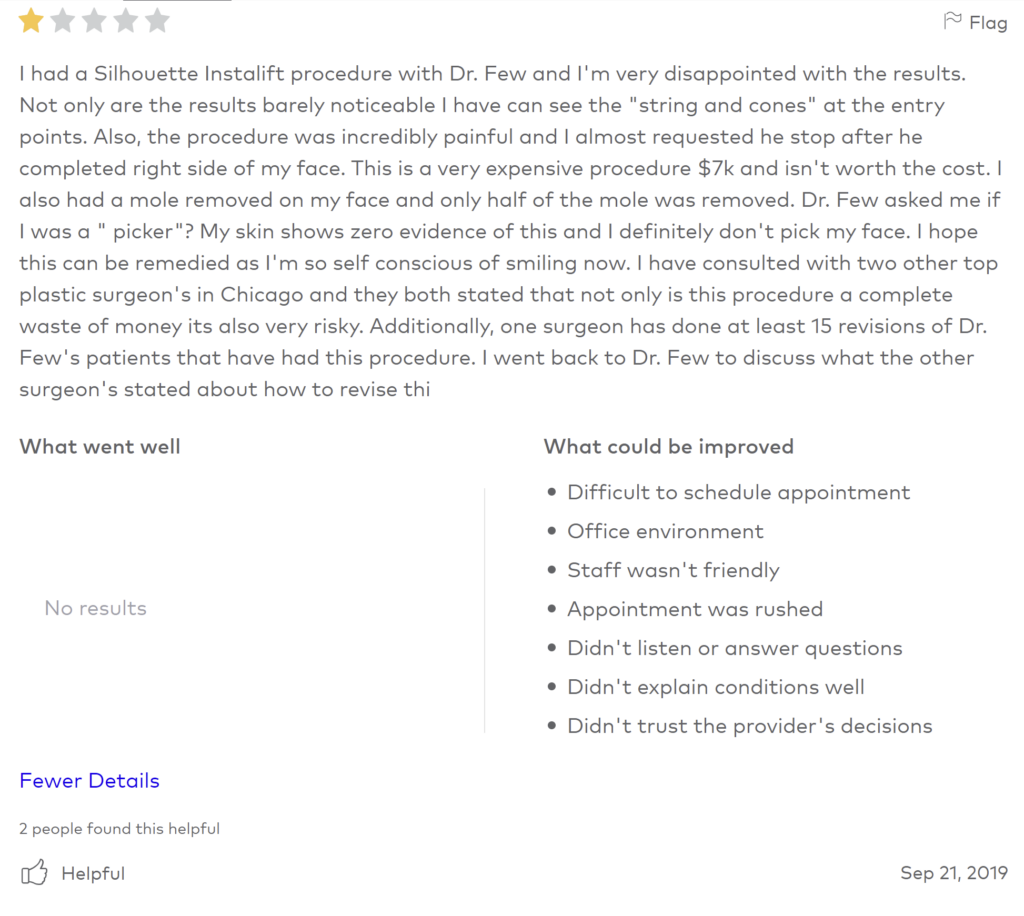
Task: Click the 'What went well' heading
Action: point(100,447)
